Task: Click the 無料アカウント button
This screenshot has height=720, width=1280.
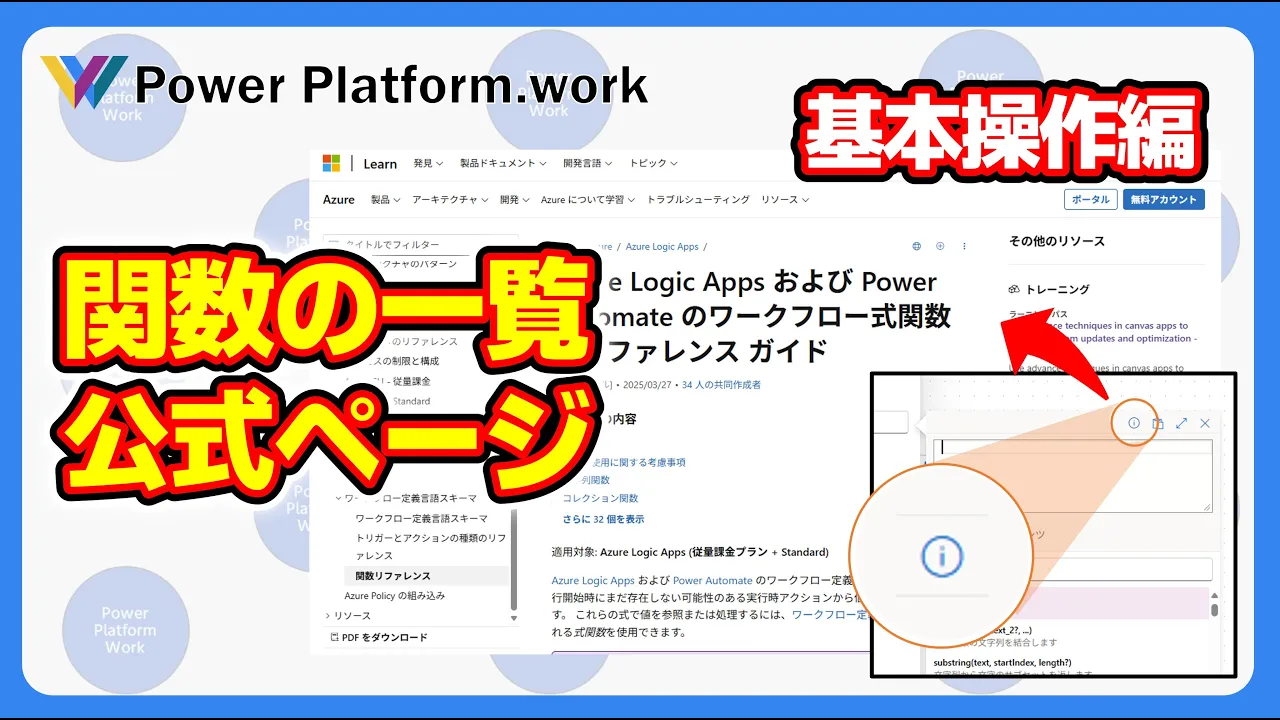Action: [x=1163, y=199]
